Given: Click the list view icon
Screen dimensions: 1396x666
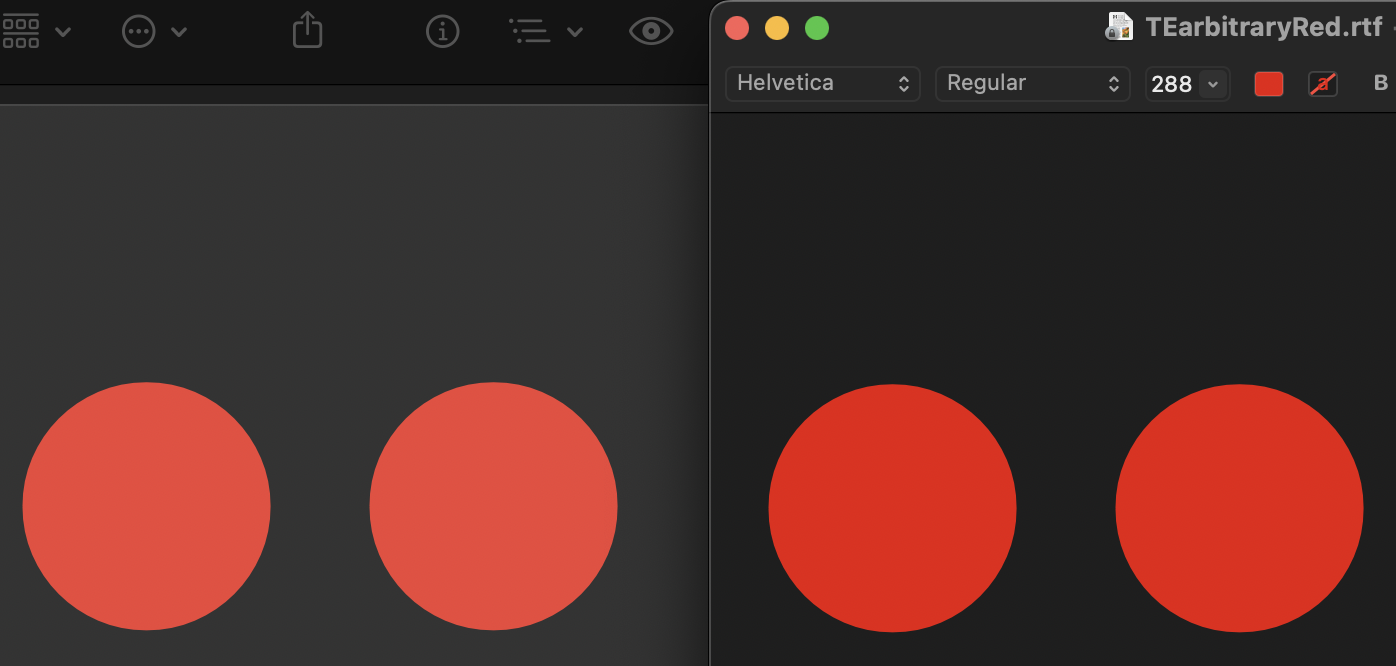Looking at the screenshot, I should click(530, 31).
